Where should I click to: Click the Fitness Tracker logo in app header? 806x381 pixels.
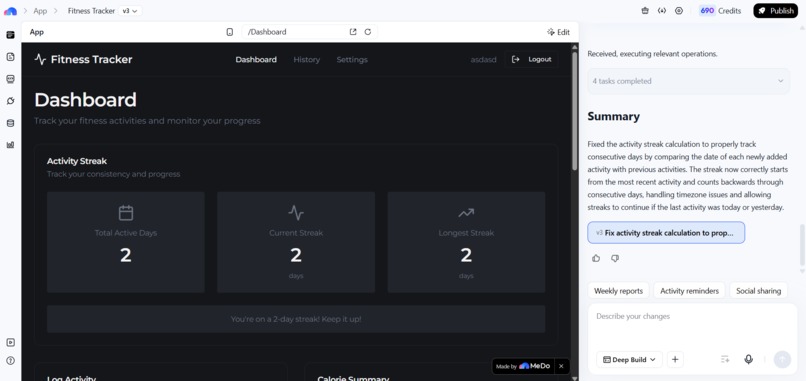[83, 60]
